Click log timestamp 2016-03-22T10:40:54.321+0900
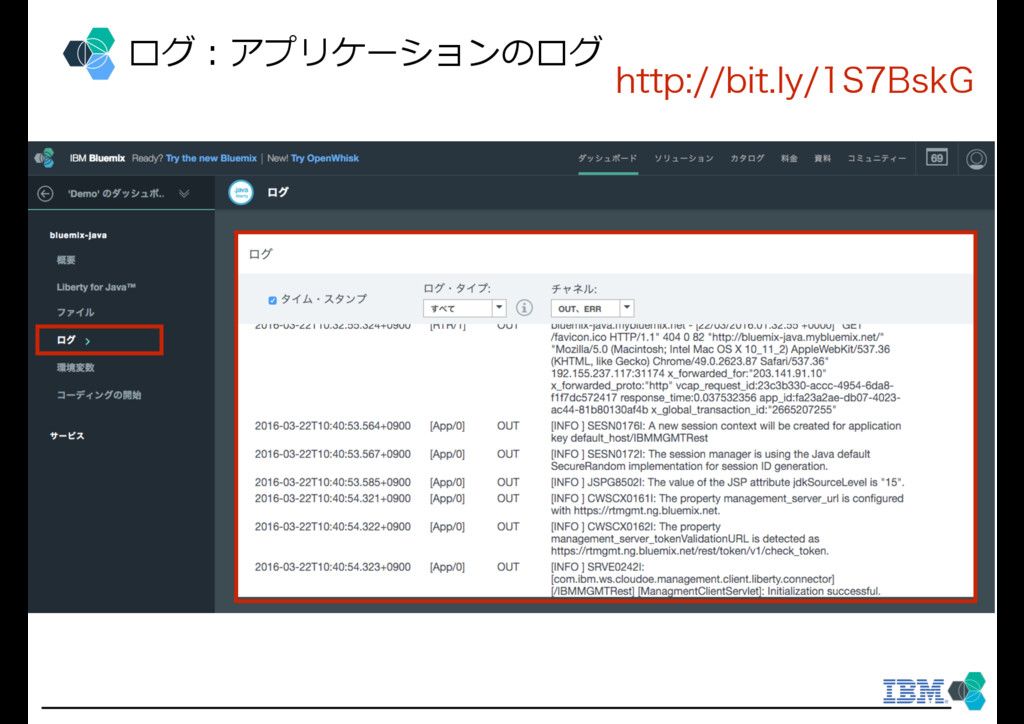Image resolution: width=1024 pixels, height=724 pixels. pos(332,498)
